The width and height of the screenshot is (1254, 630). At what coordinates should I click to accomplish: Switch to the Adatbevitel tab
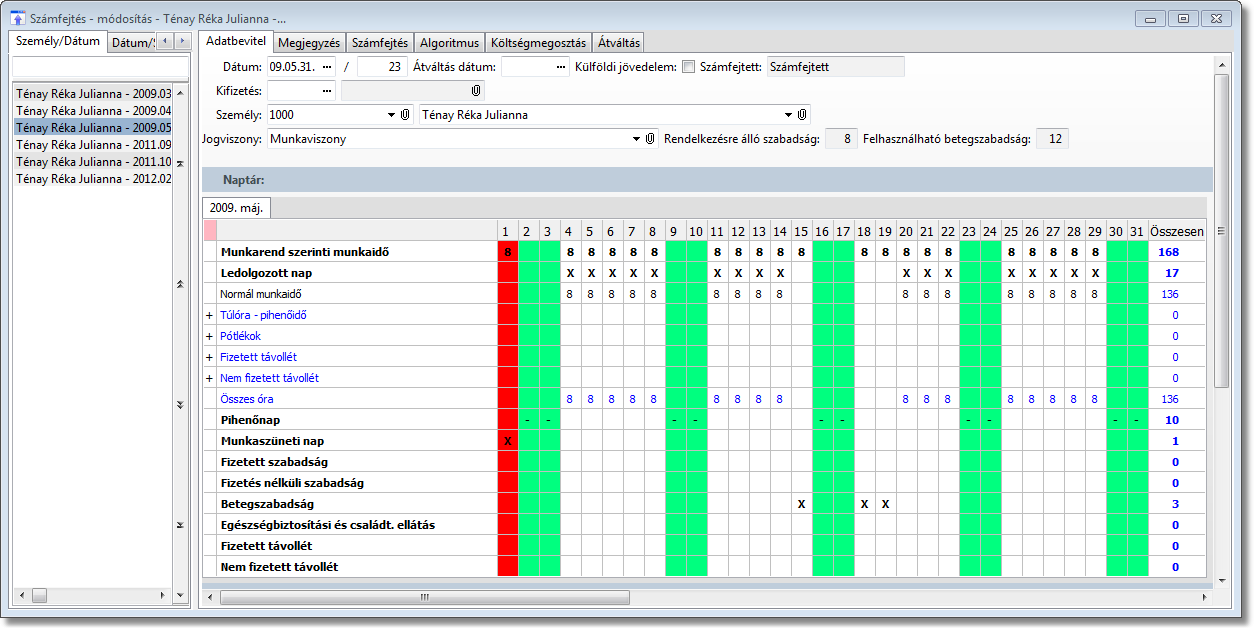click(235, 41)
